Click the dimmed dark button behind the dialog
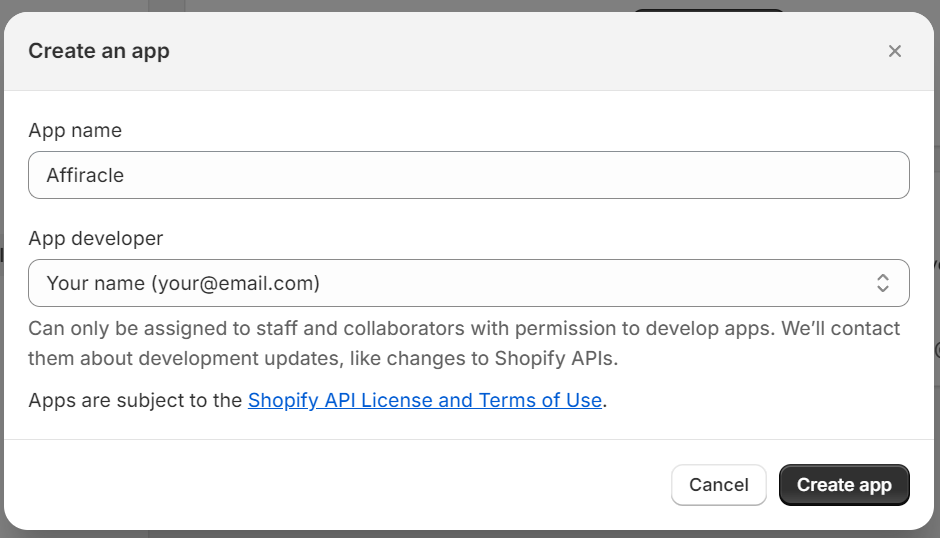 point(709,9)
